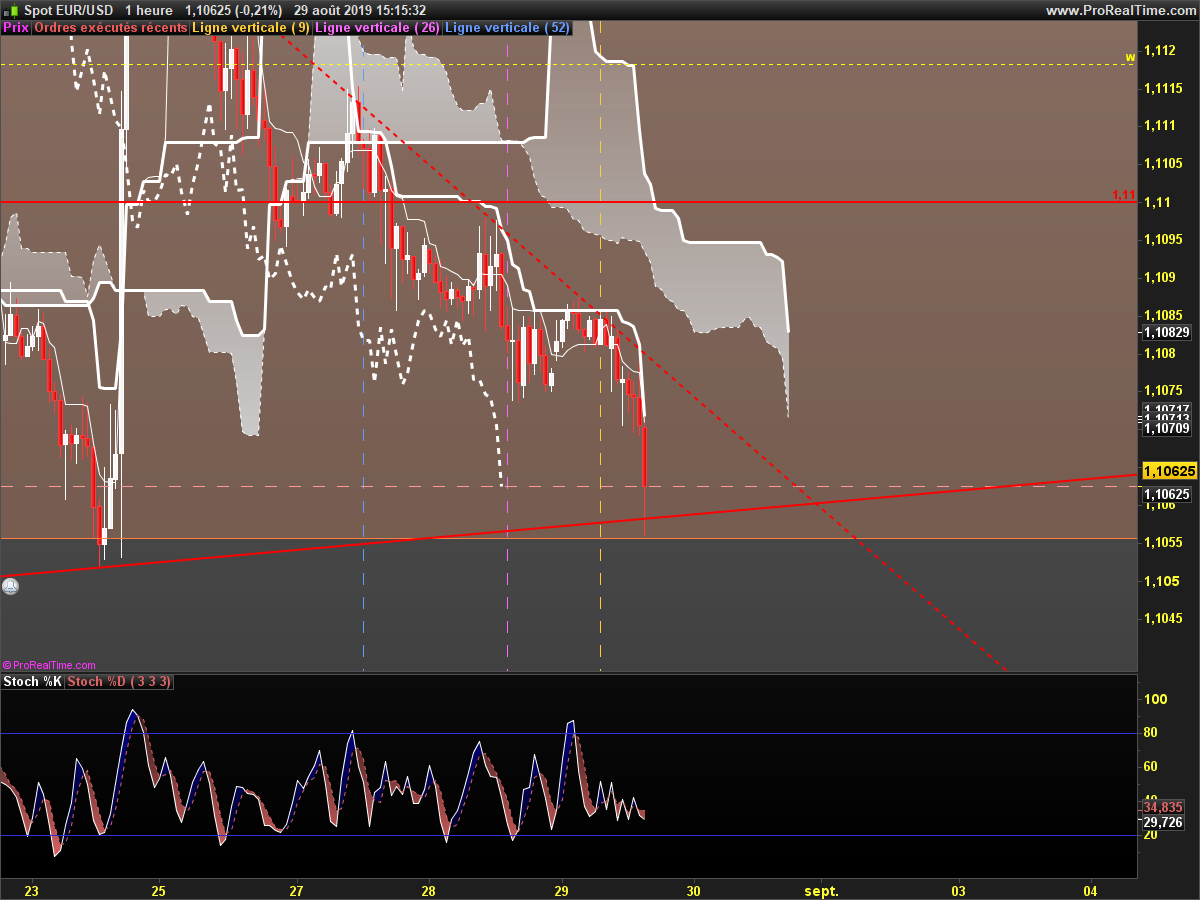1200x900 pixels.
Task: Open the Ordres exécutés récents label
Action: [111, 28]
